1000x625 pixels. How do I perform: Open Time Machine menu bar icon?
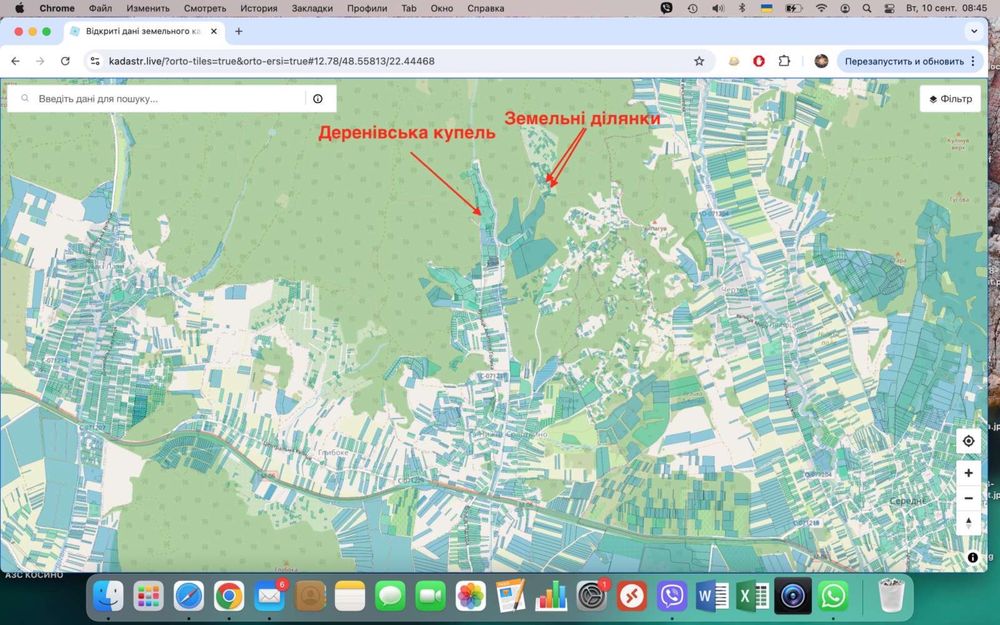click(693, 8)
